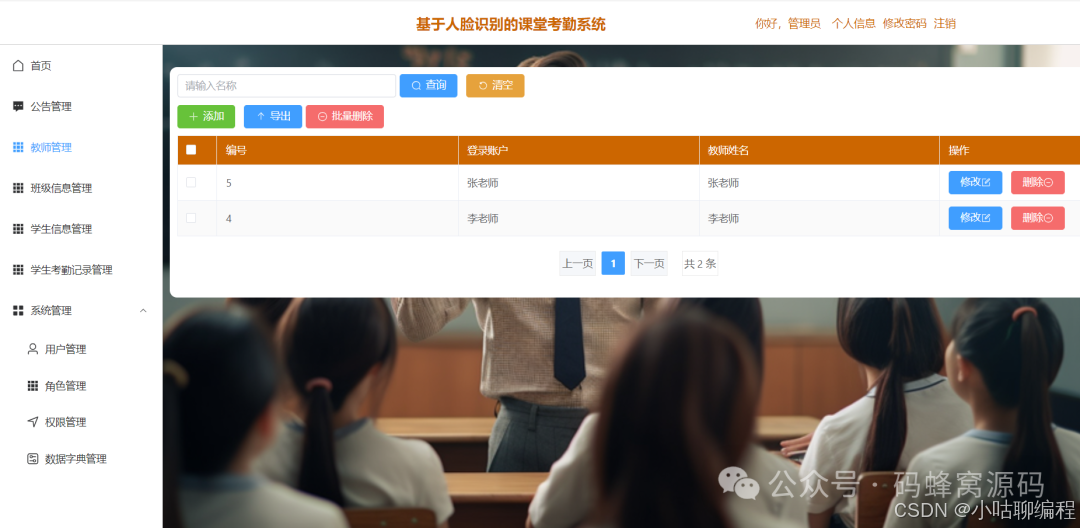Image resolution: width=1080 pixels, height=528 pixels.
Task: Click the 共 2 条 total count
Action: click(x=700, y=264)
